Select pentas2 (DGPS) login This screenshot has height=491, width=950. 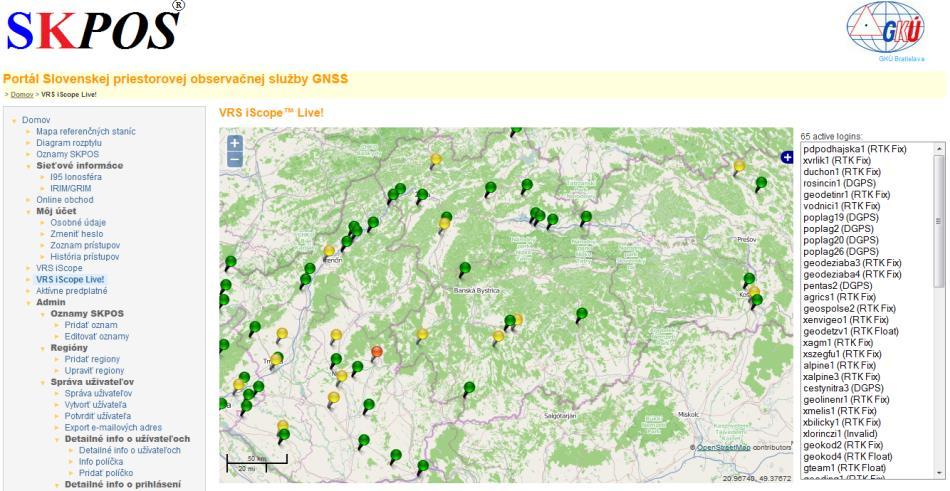click(837, 286)
